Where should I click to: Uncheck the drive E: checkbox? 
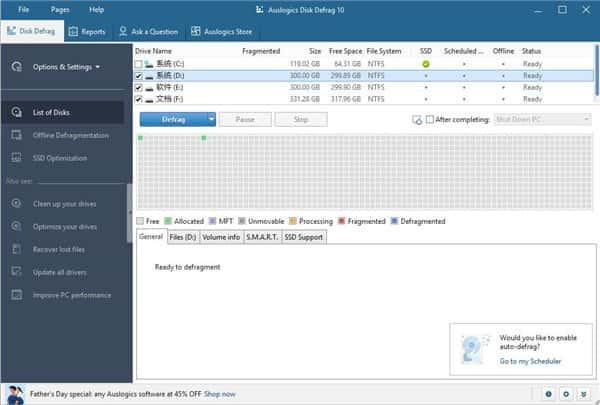[139, 87]
